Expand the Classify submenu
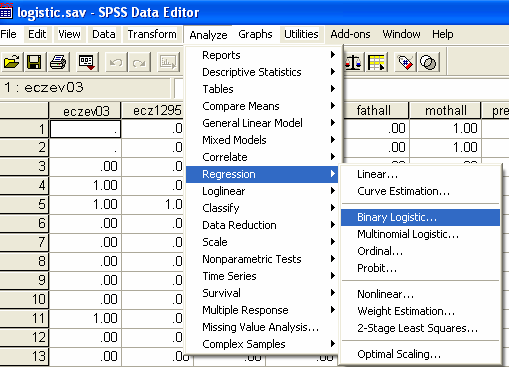This screenshot has height=367, width=509. [x=262, y=208]
